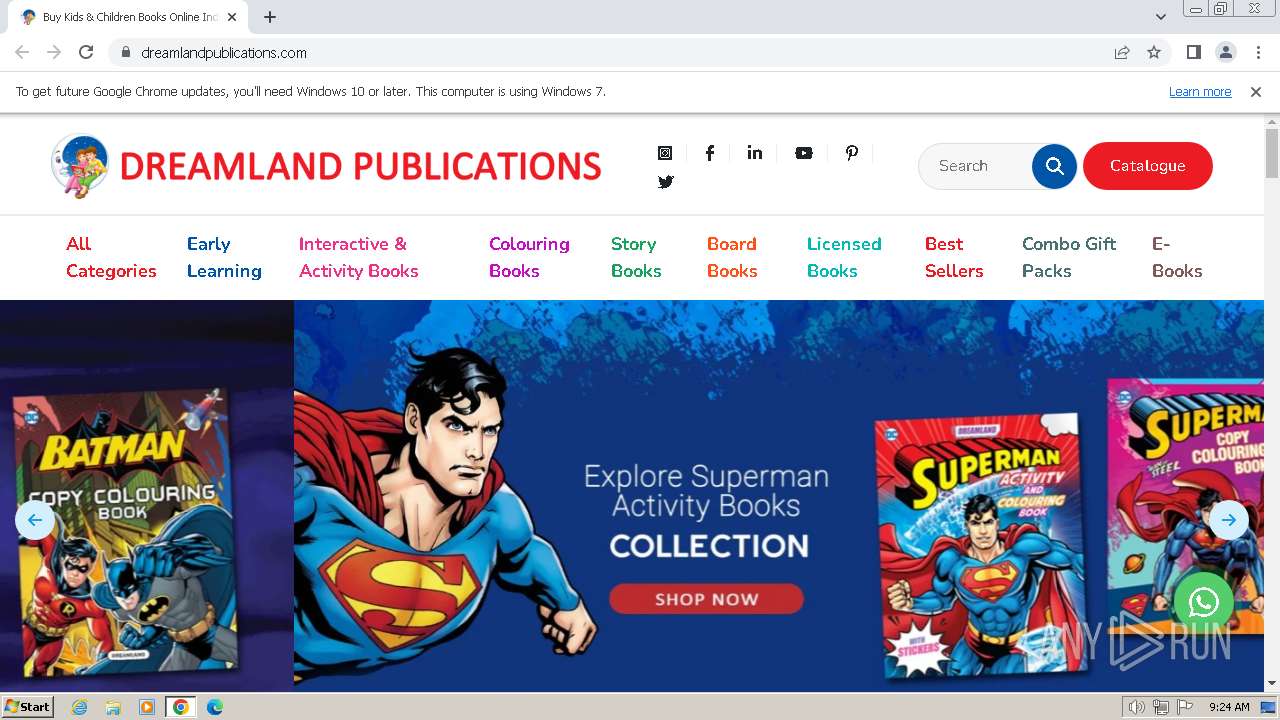The image size is (1280, 720).
Task: Open Chrome three-dot menu
Action: 1258,52
